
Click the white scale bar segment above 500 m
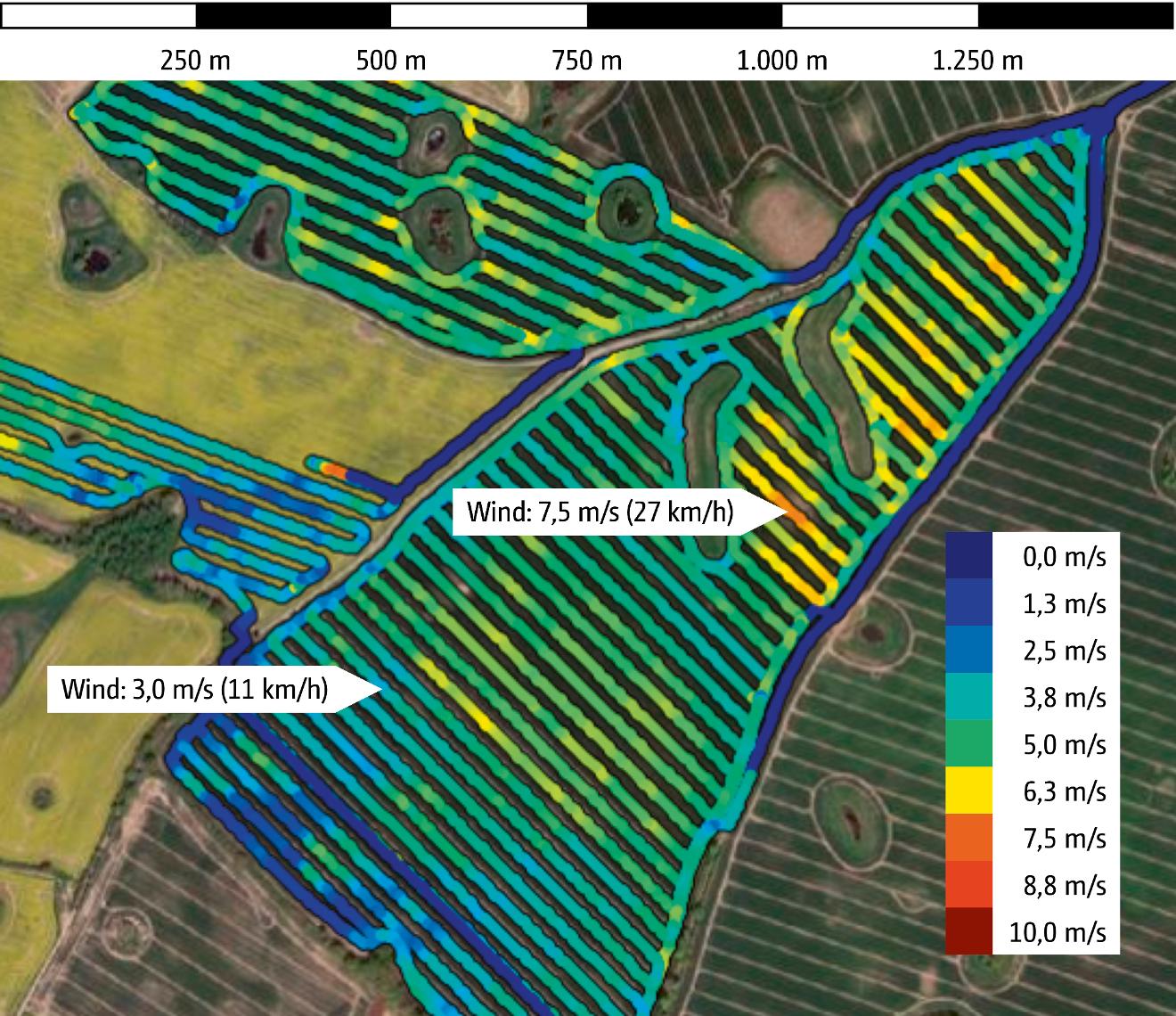coord(489,15)
